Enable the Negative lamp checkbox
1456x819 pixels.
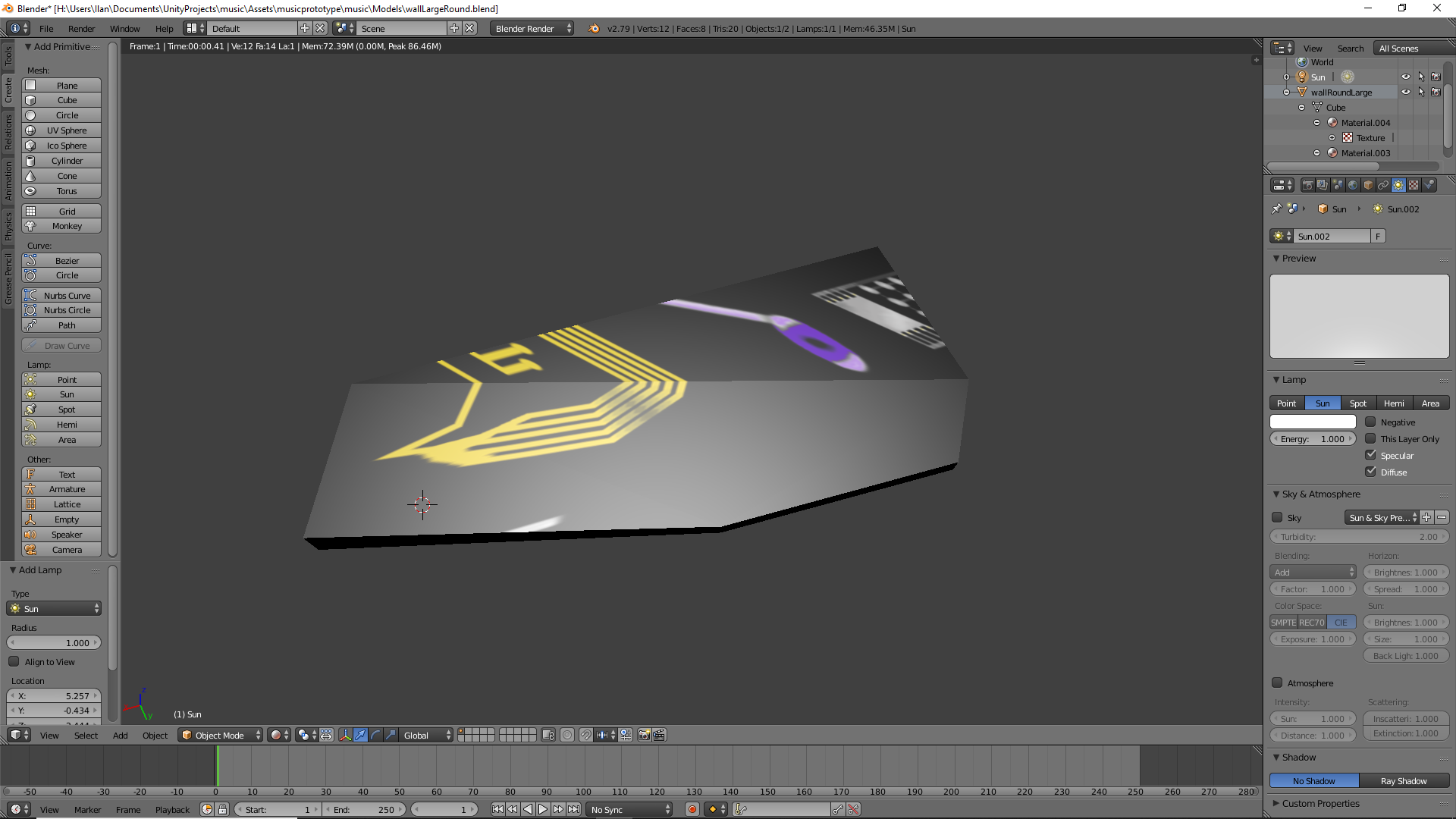pos(1370,422)
